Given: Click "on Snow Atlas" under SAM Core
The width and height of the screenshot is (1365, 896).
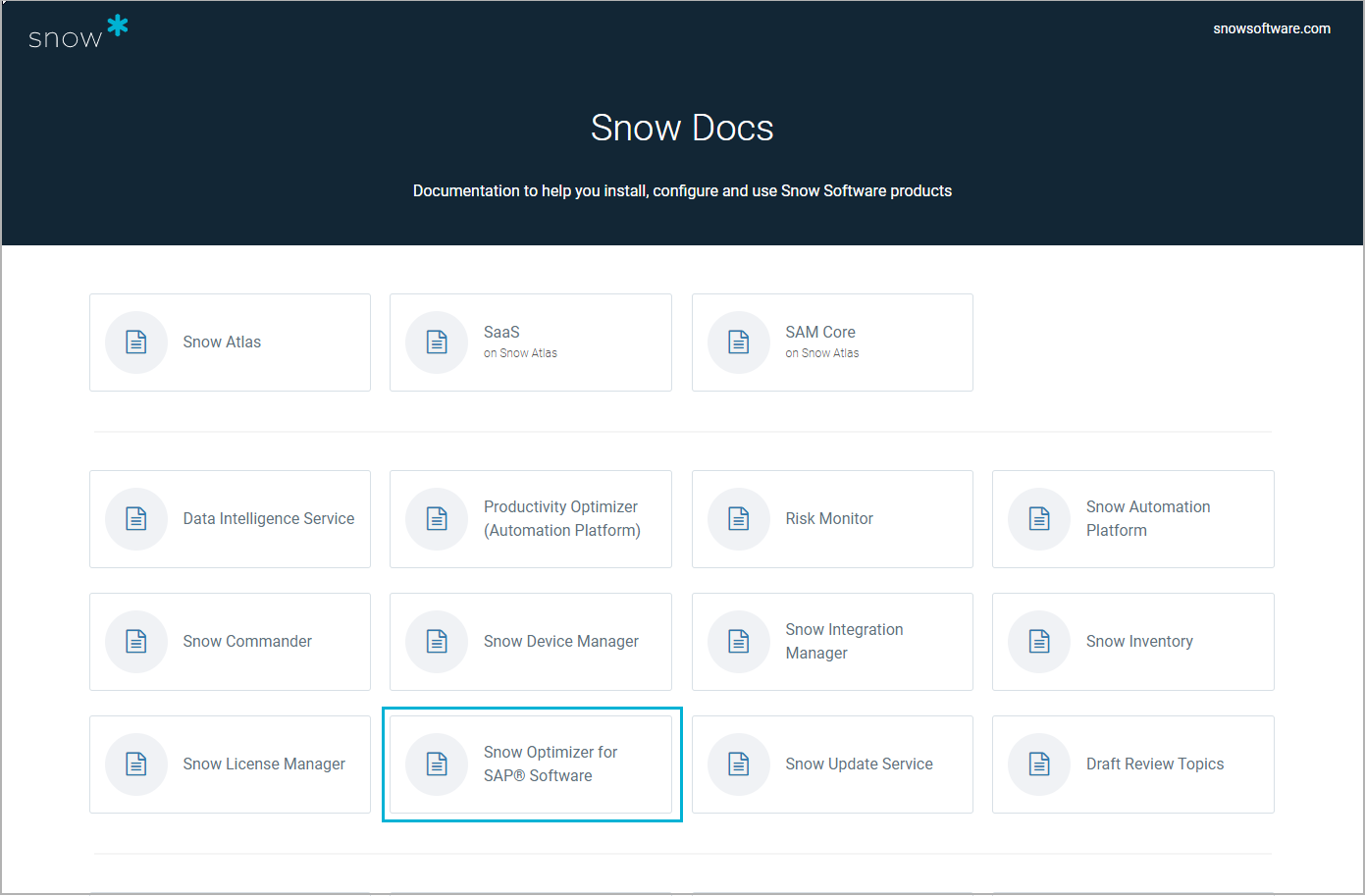Looking at the screenshot, I should pos(822,353).
